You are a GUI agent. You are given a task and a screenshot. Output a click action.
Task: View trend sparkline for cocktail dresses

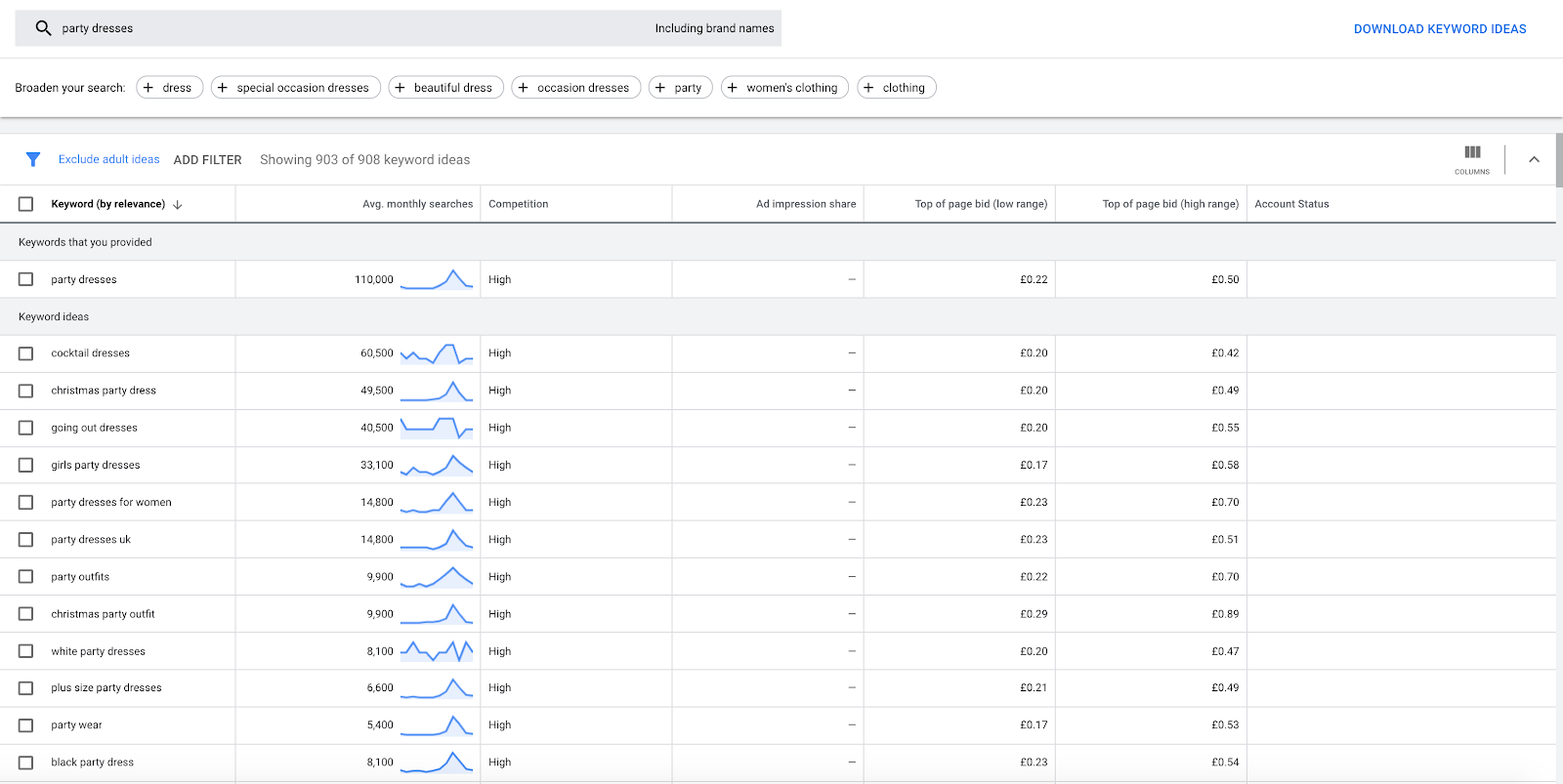coord(437,353)
